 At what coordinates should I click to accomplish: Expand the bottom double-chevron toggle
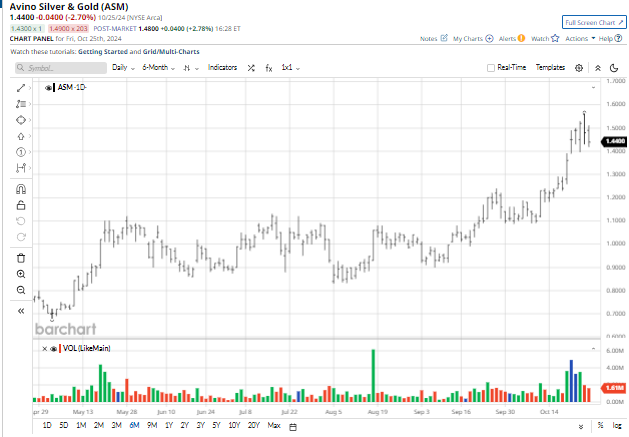(581, 427)
